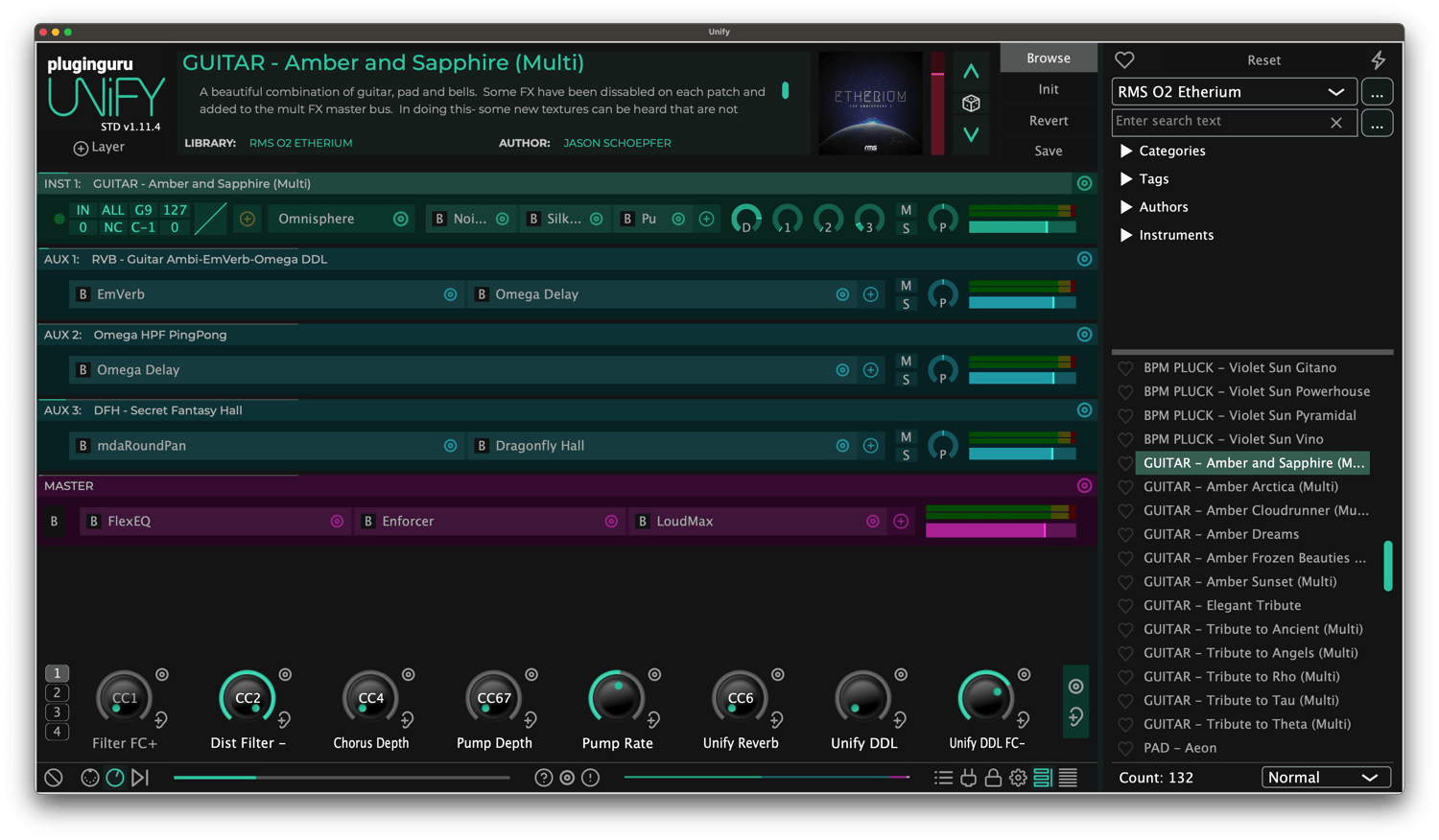Open the help question mark icon
Image resolution: width=1439 pixels, height=840 pixels.
544,778
